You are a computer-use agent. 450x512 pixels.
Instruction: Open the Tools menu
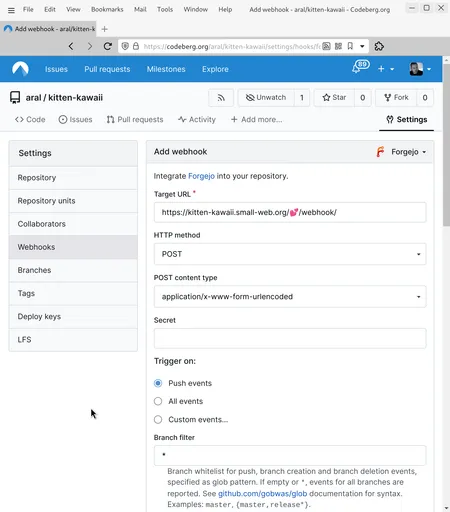[165, 9]
